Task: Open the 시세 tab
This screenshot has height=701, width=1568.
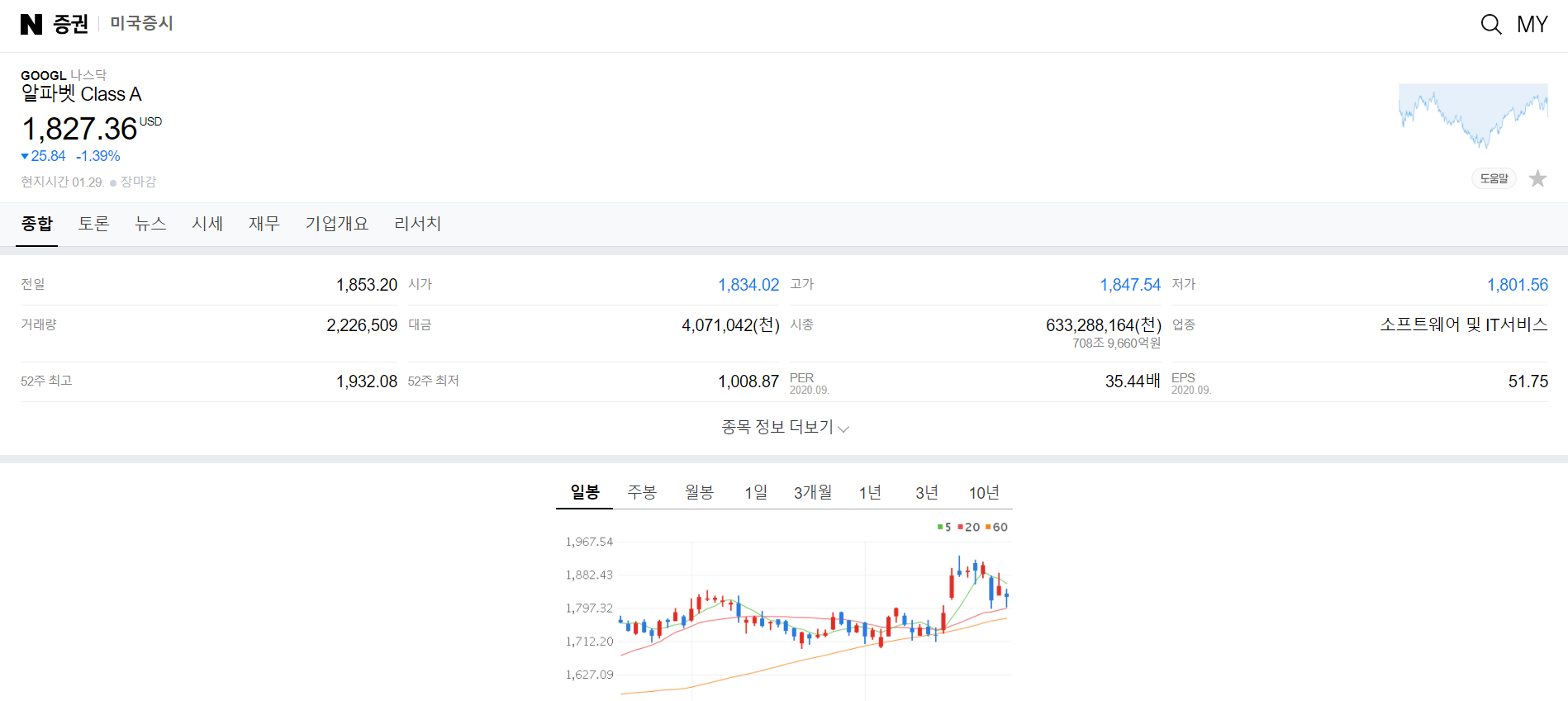Action: pos(207,224)
